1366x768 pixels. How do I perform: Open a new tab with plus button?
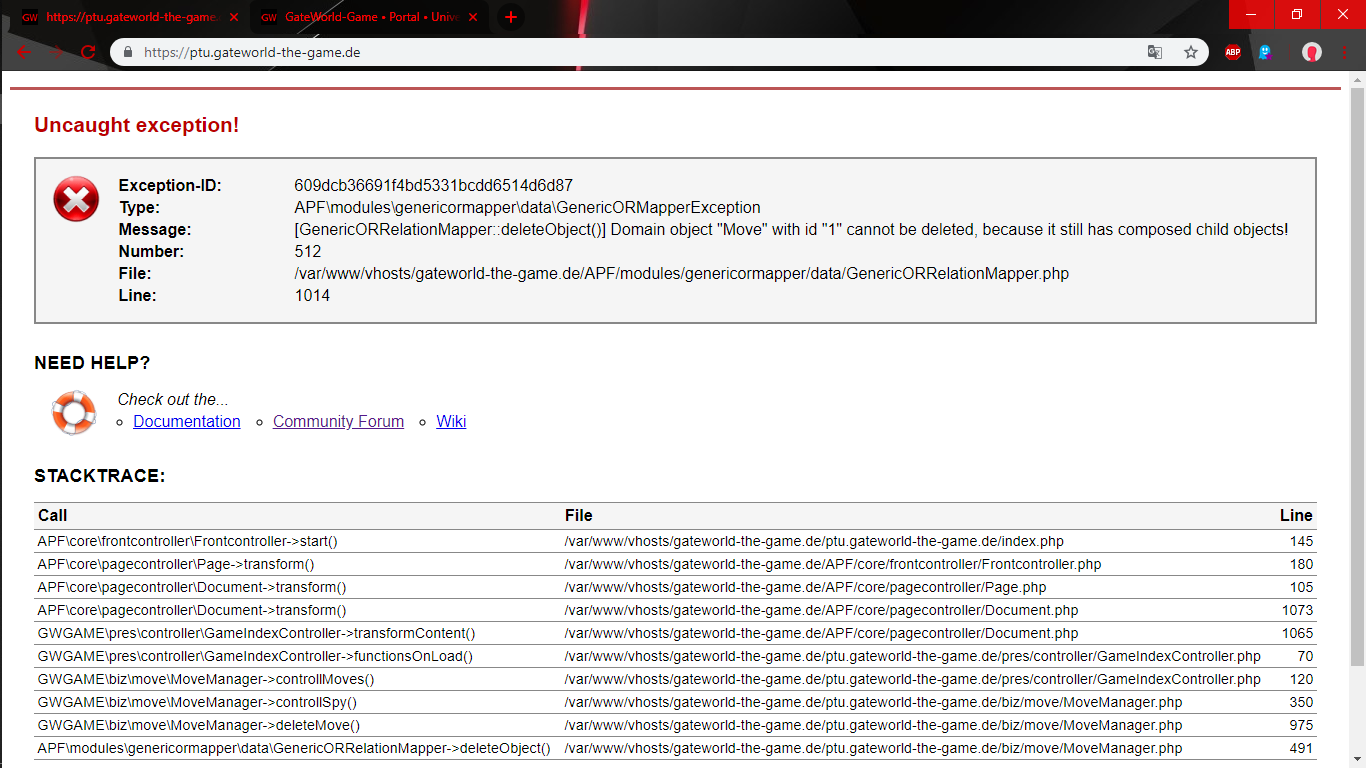point(511,17)
